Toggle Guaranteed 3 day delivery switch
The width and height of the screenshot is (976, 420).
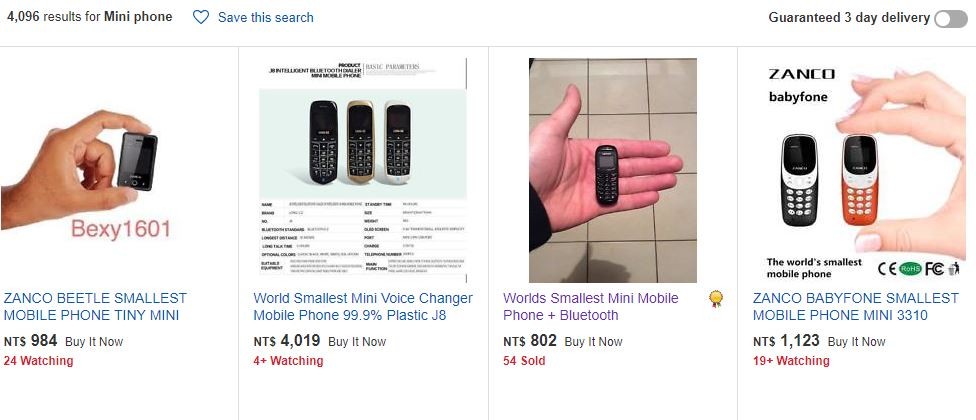pos(950,18)
